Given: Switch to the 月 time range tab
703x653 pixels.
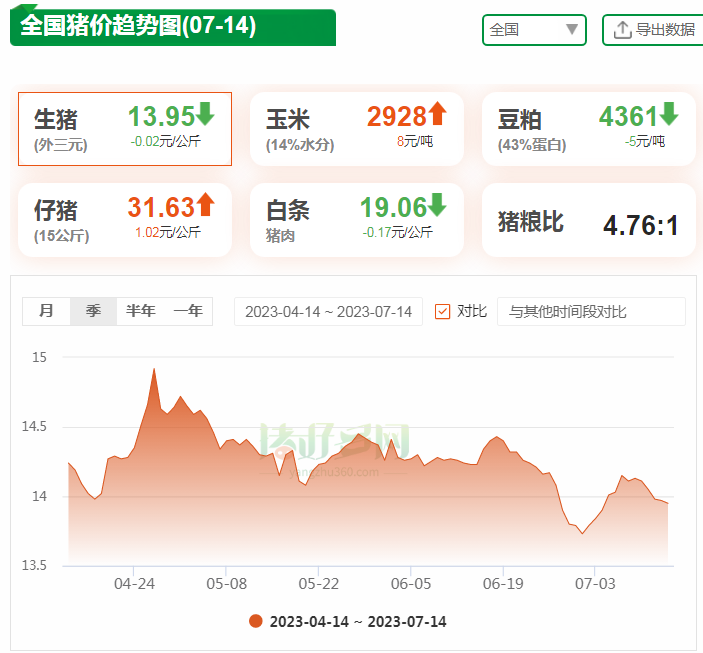Looking at the screenshot, I should 46,311.
